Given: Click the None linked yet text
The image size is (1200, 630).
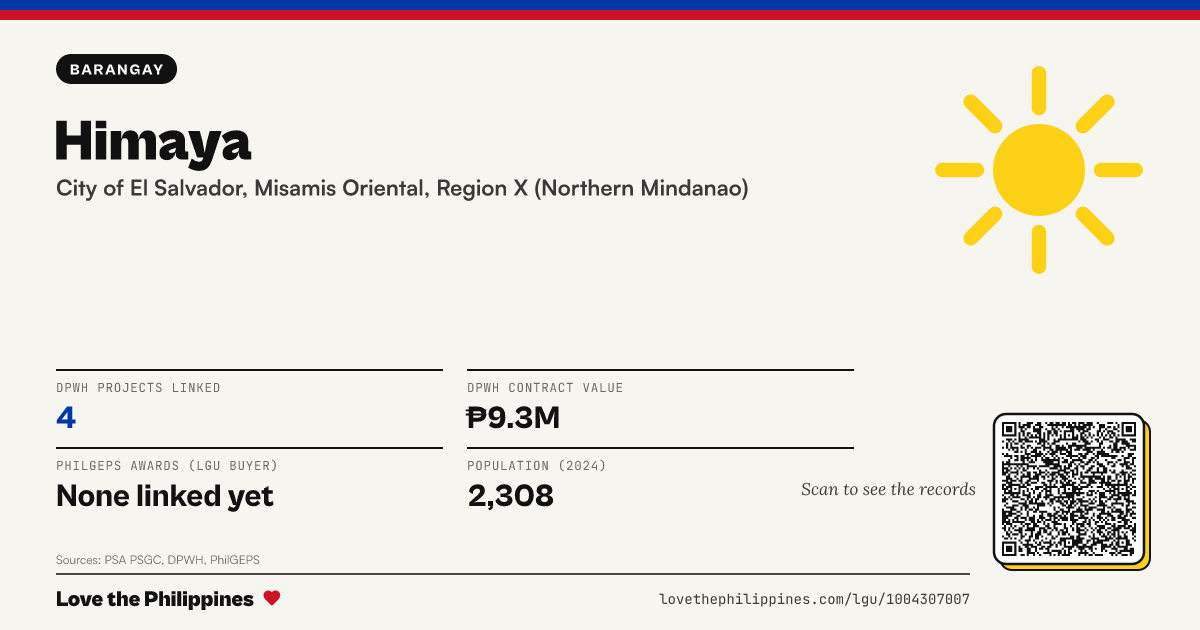Looking at the screenshot, I should 165,495.
